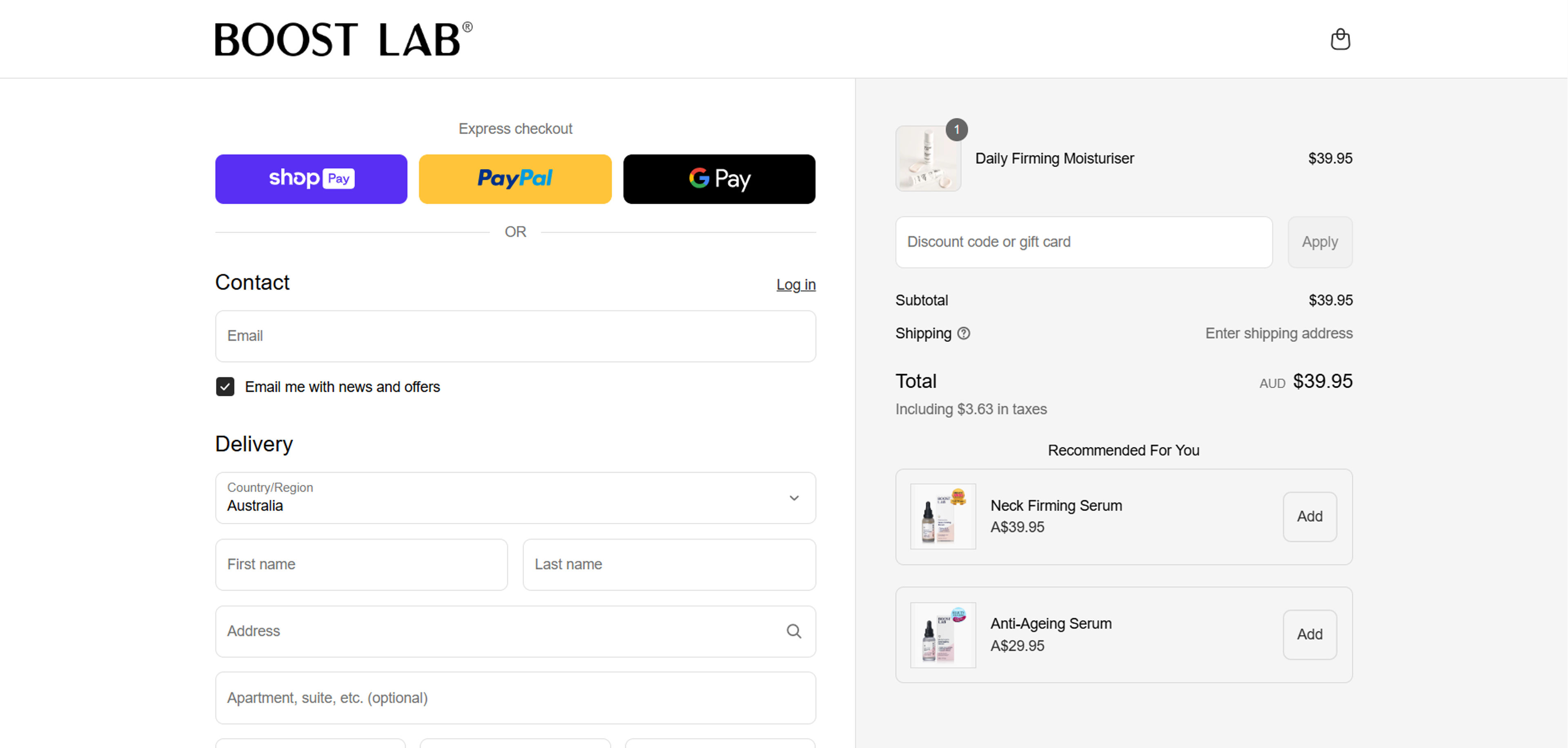Click the AUD total amount $39.95
This screenshot has height=748, width=1568.
[1322, 381]
